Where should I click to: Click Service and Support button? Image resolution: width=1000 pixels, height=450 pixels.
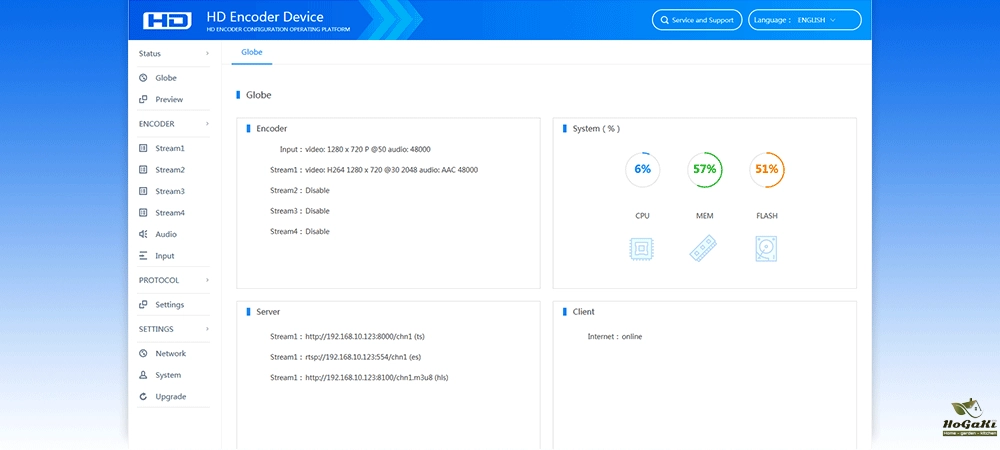pyautogui.click(x=696, y=20)
